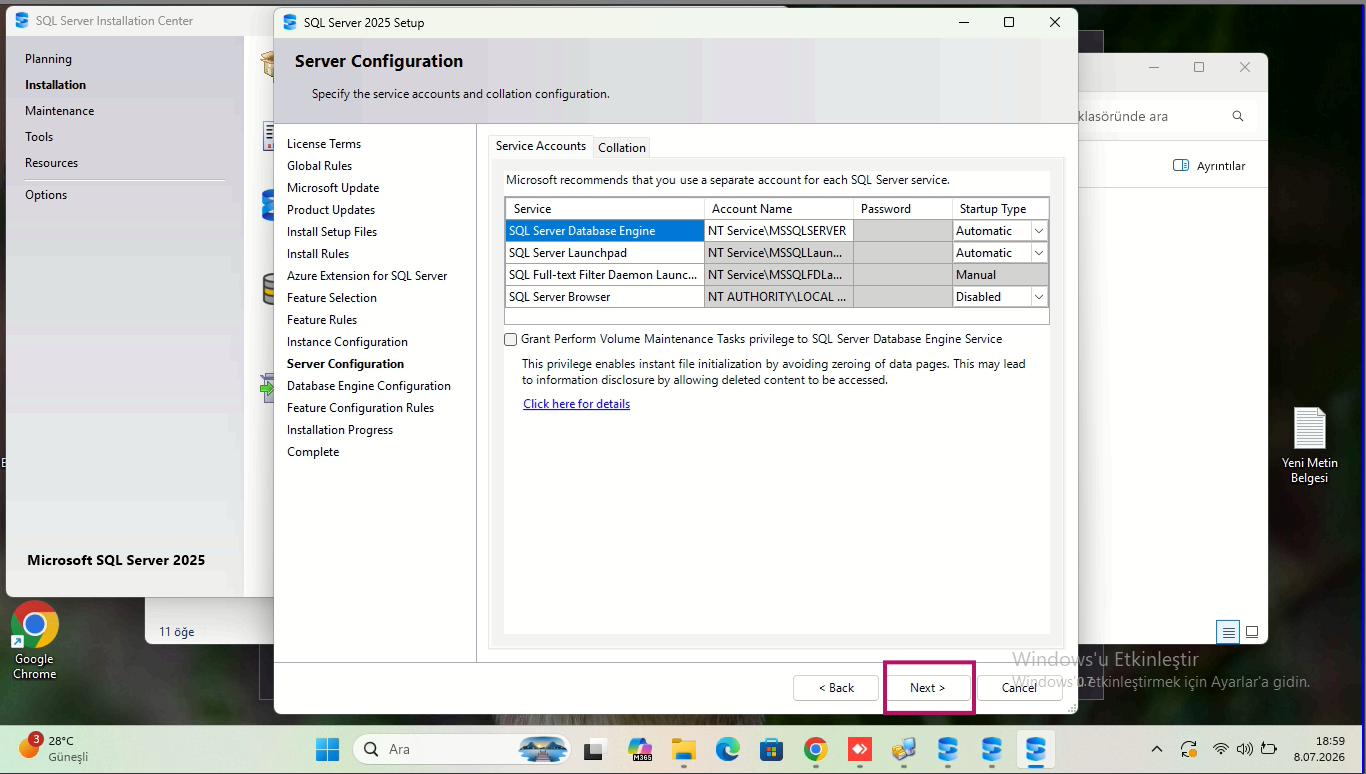
Task: Toggle the Ayrıntılar details pane in Explorer
Action: click(1209, 166)
